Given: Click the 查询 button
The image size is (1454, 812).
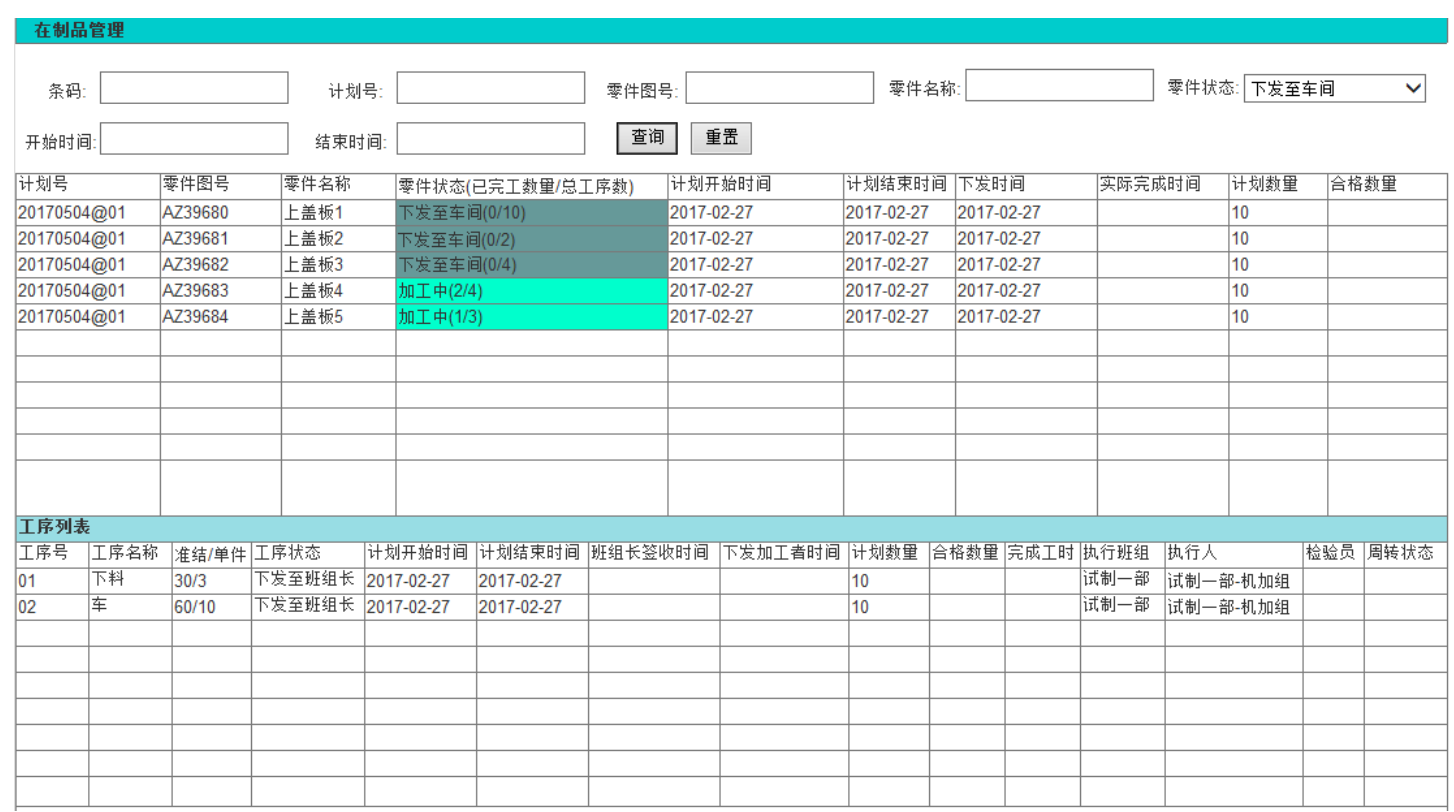Looking at the screenshot, I should (x=647, y=138).
